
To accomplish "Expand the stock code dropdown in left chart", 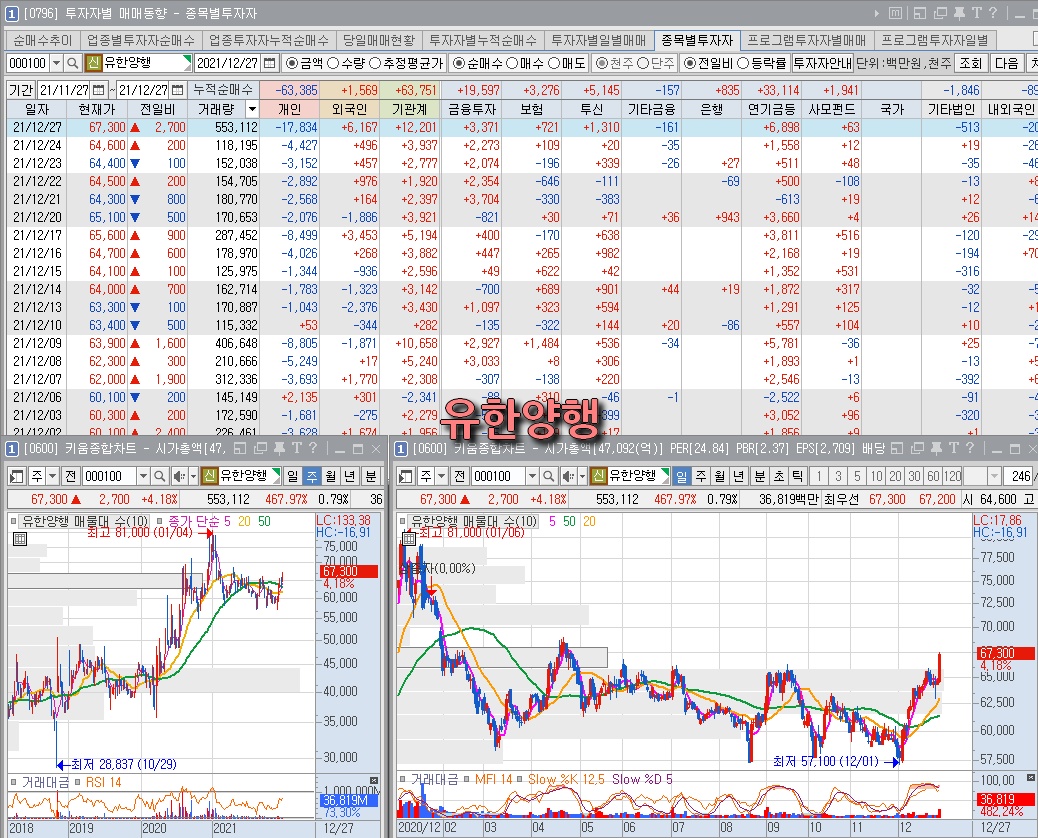I will (x=143, y=476).
